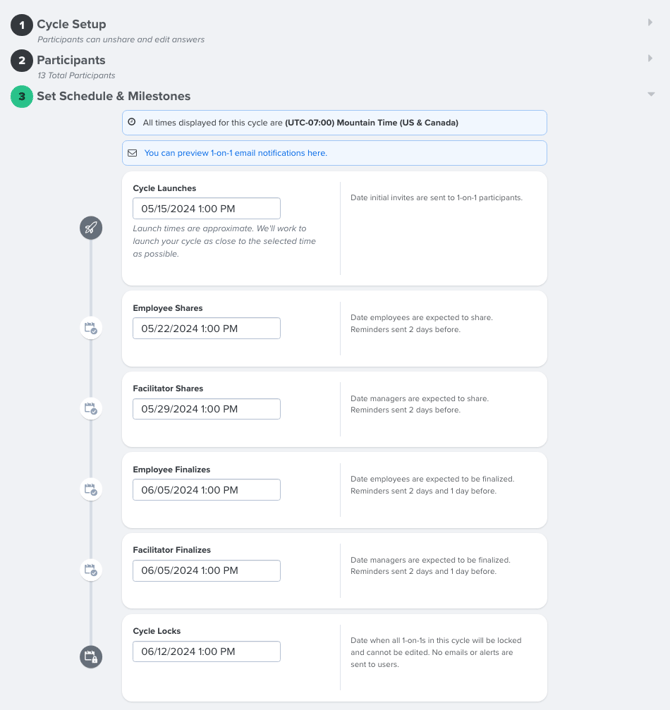The image size is (670, 710).
Task: Click the Employee Shares calendar milestone icon
Action: point(91,328)
